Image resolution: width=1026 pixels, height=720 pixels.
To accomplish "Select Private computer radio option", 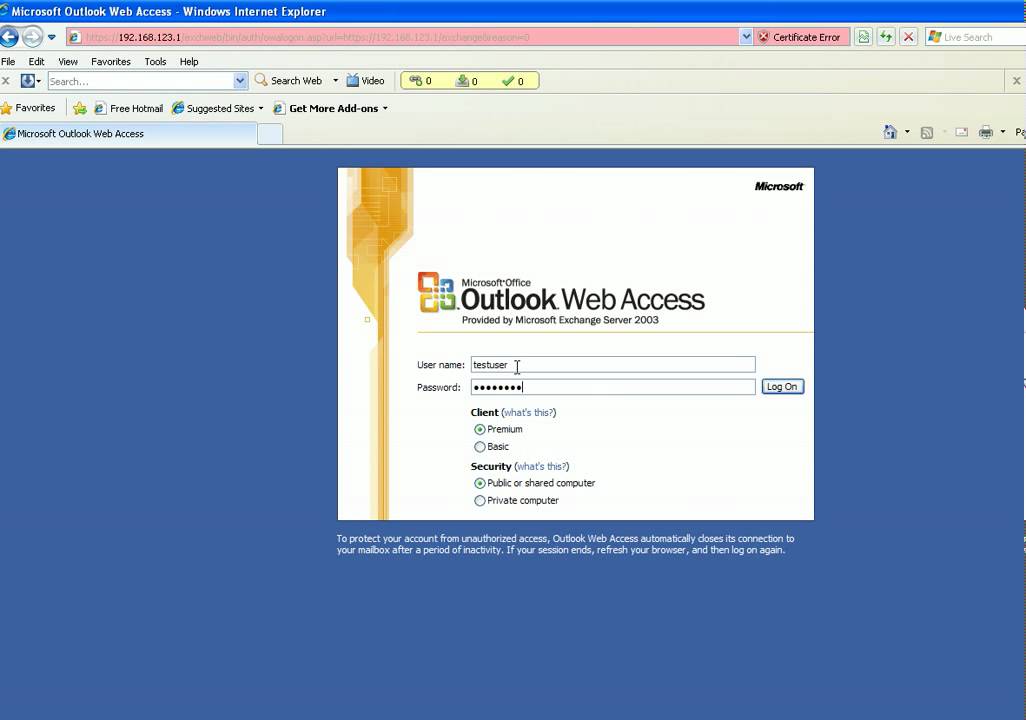I will 480,501.
